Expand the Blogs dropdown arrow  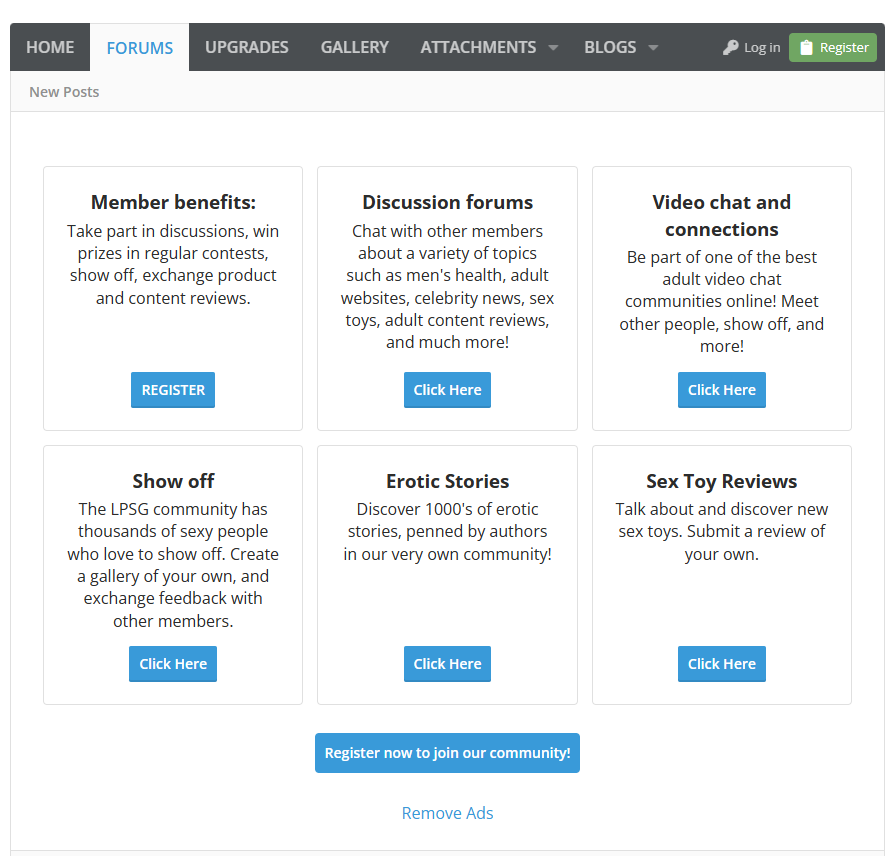pyautogui.click(x=653, y=48)
